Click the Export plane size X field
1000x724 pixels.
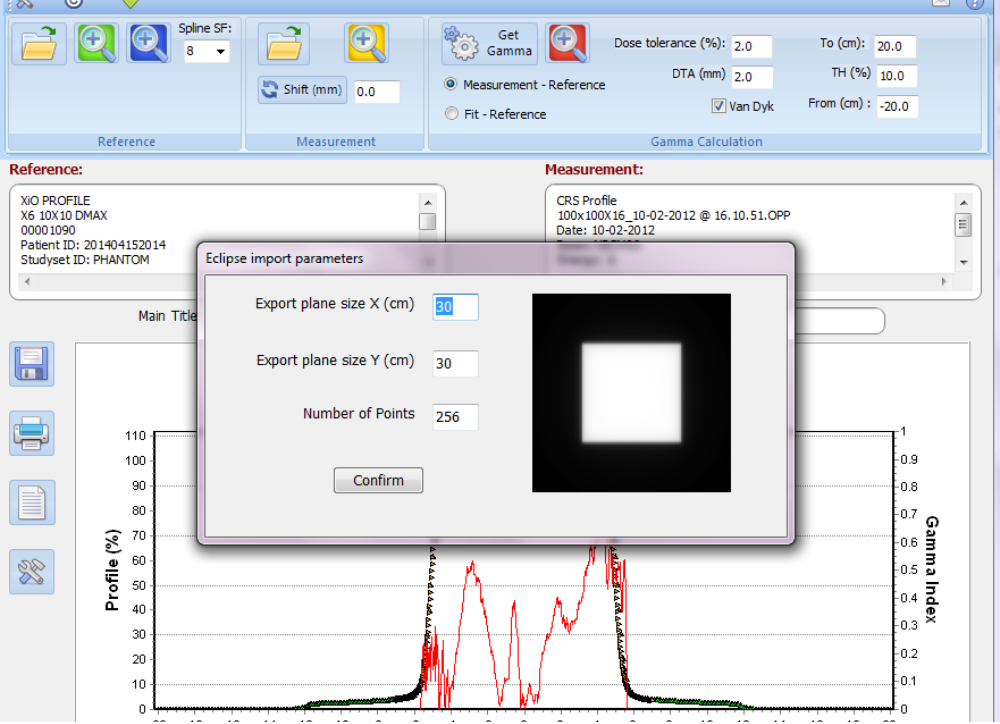(x=455, y=307)
